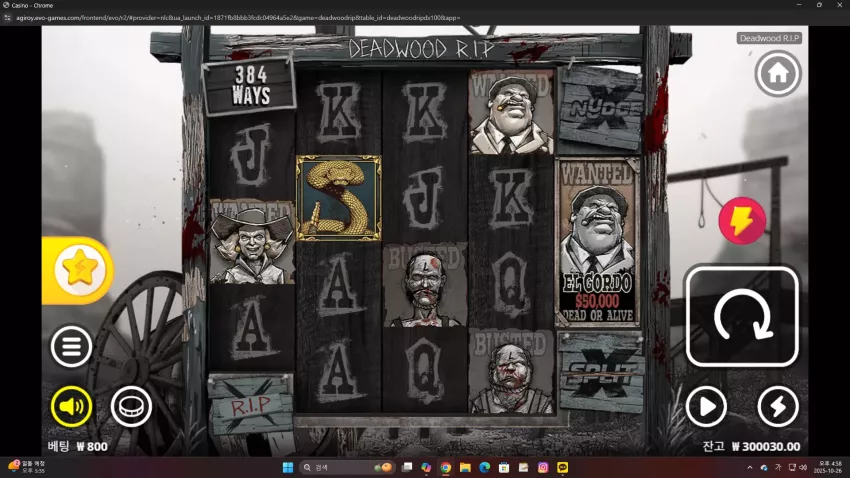Screen dimensions: 850x478
Task: Click the Q symbol on reel three
Action: pos(425,371)
